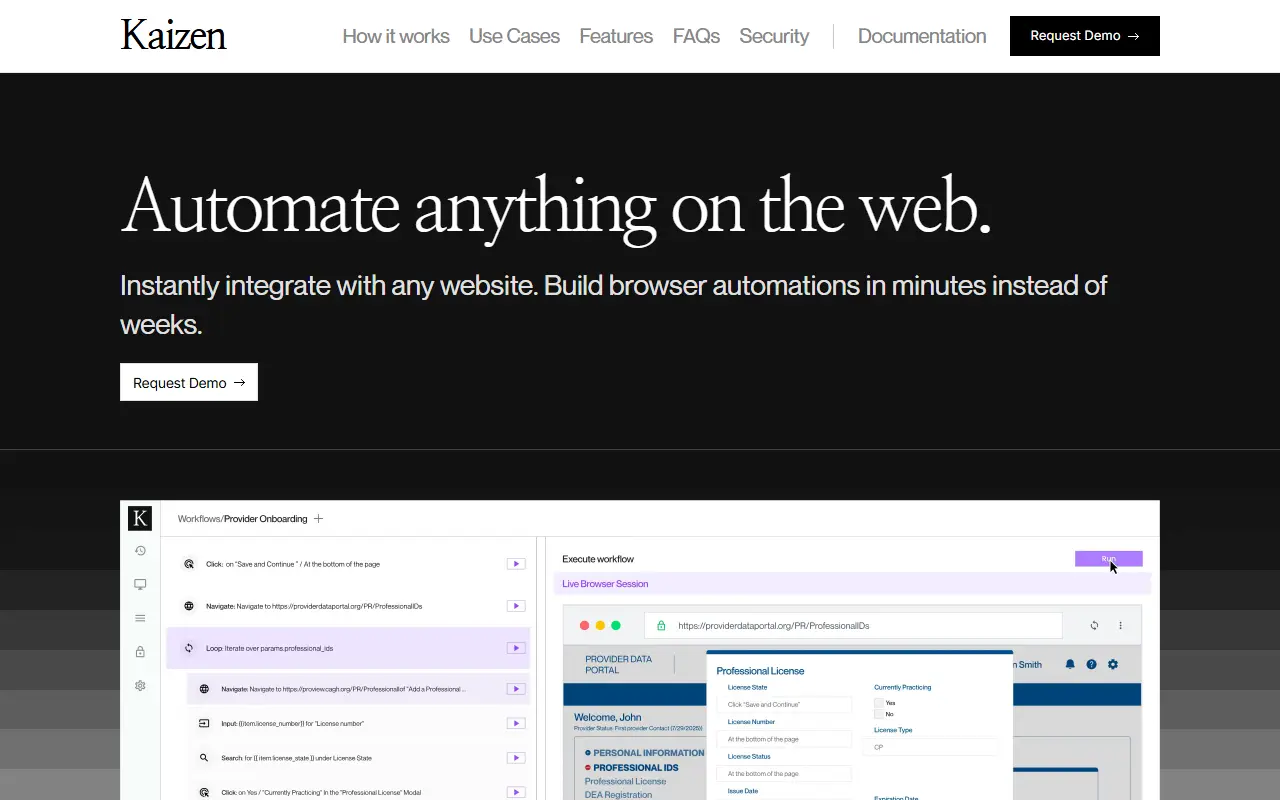
Task: Click the globe icon on the providerdataportal Navigate step
Action: click(188, 606)
